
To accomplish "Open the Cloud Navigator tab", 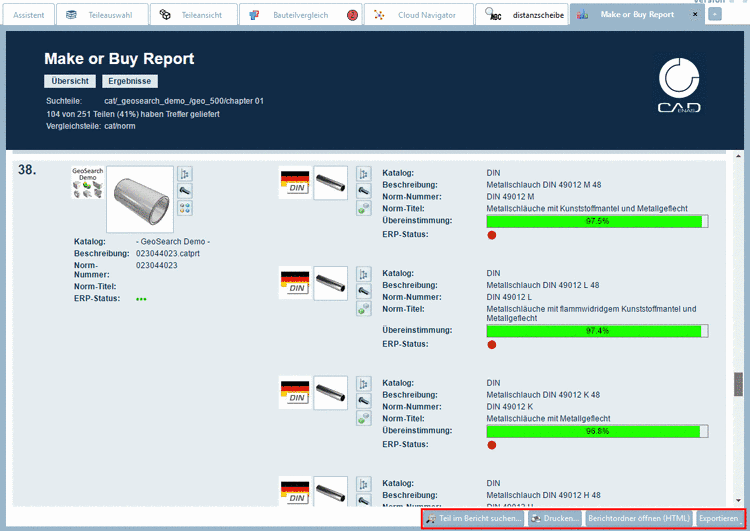I will coord(419,15).
